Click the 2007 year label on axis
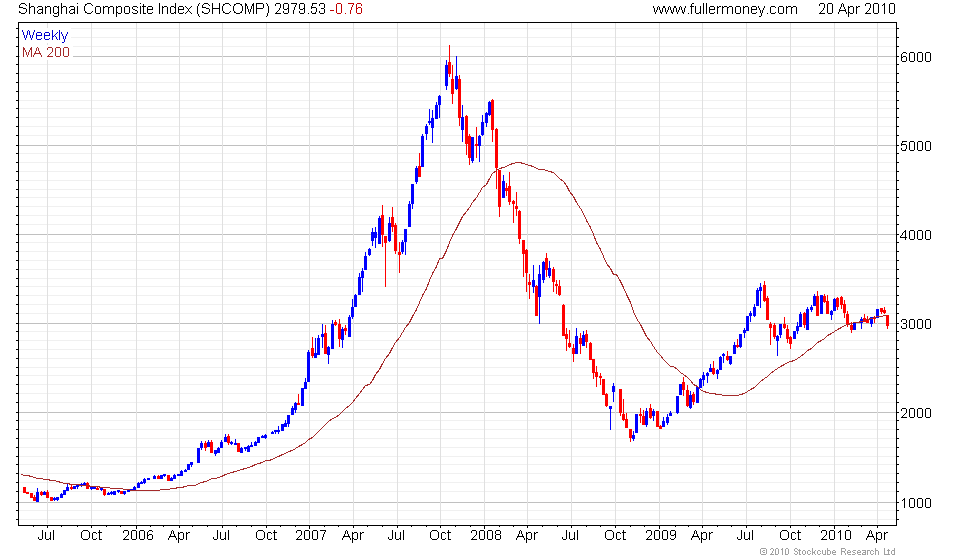 tap(311, 535)
